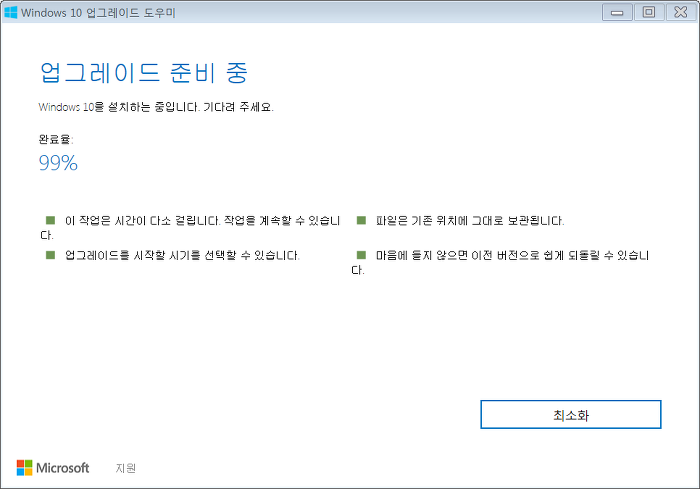The image size is (700, 489).
Task: Click the 완료율 label
Action: (x=56, y=139)
